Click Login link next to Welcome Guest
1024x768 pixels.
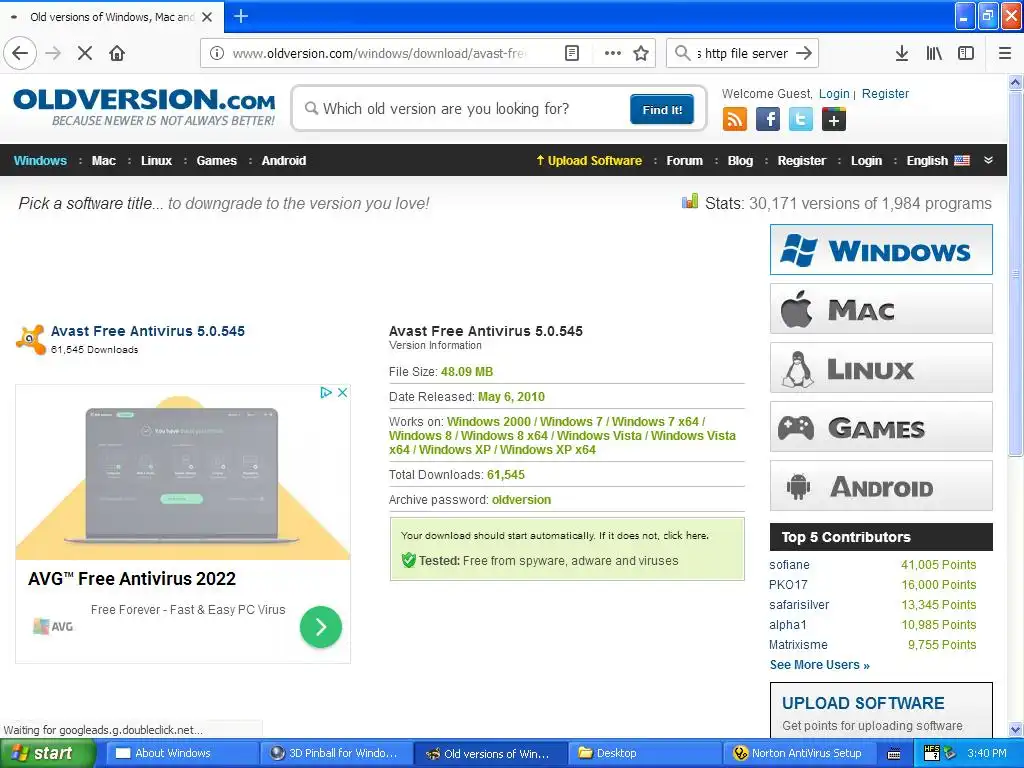coord(834,93)
